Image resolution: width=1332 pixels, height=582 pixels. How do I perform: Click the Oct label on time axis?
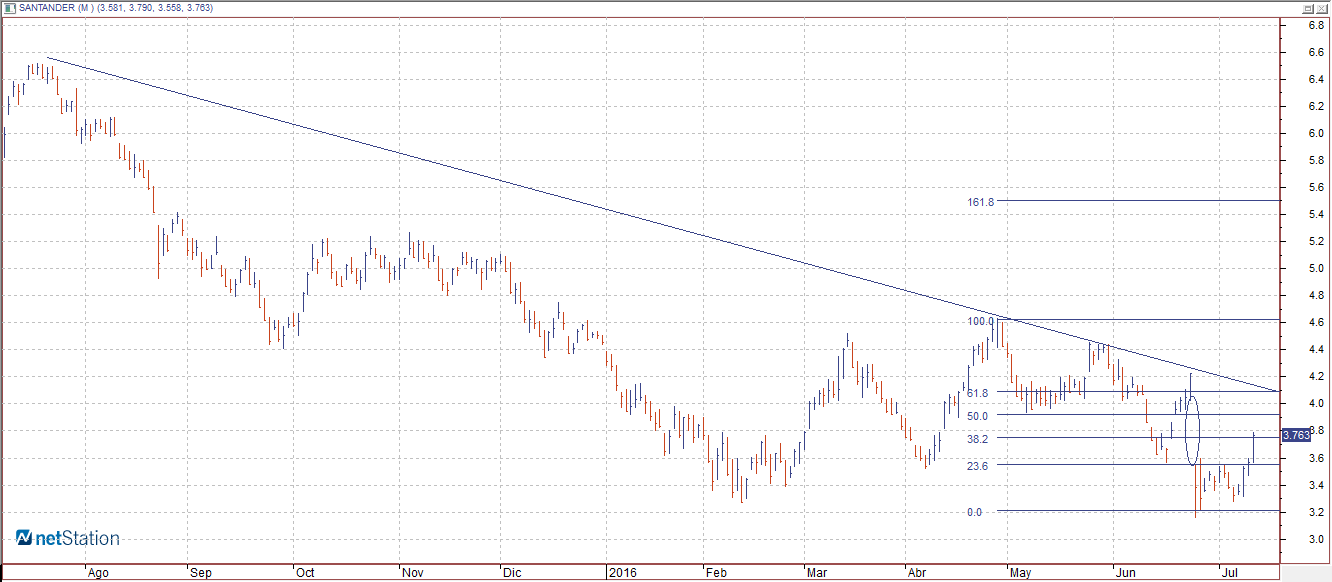304,574
